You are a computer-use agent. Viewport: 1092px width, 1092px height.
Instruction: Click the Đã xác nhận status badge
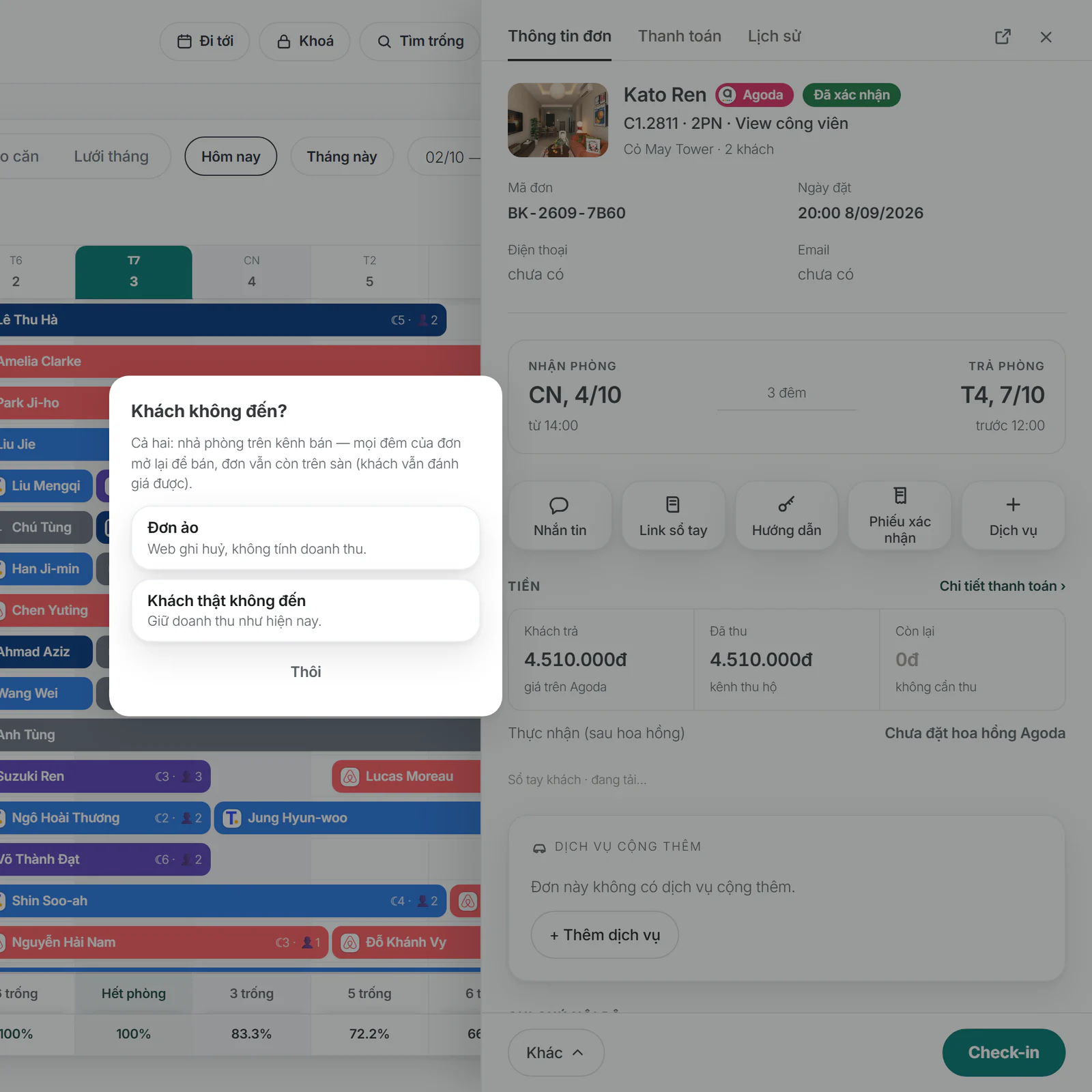point(851,95)
